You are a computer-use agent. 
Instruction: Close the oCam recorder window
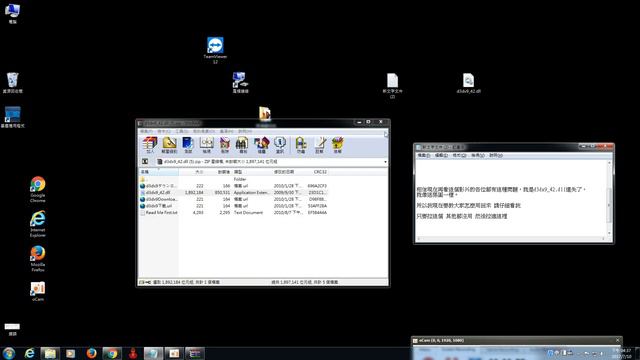pyautogui.click(x=618, y=340)
